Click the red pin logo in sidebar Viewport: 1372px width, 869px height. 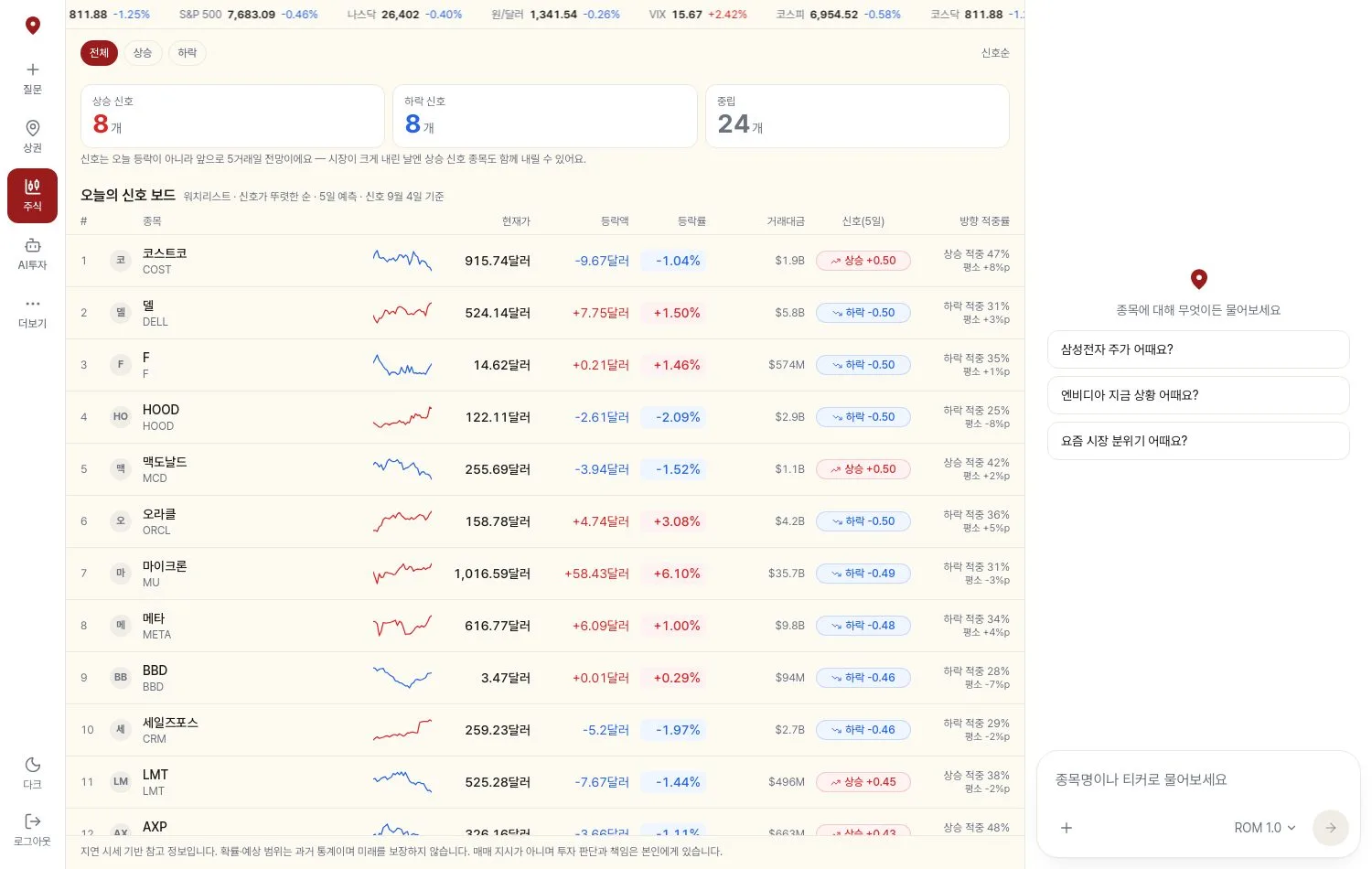pyautogui.click(x=33, y=25)
